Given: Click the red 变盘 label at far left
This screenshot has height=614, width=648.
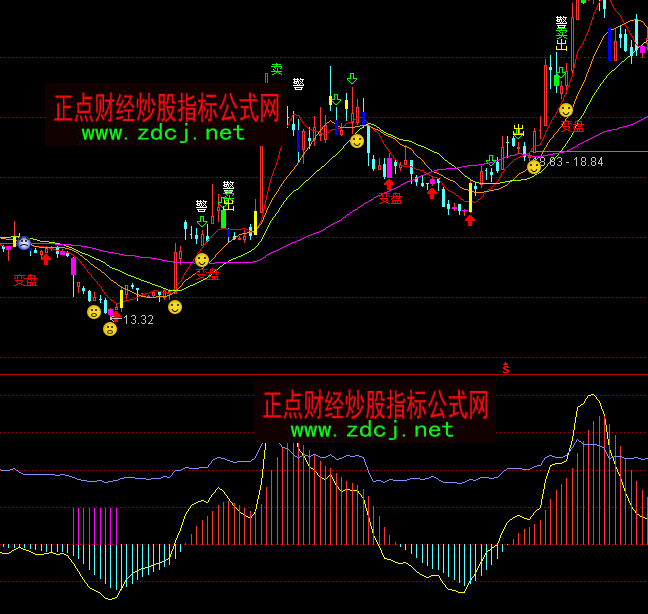Looking at the screenshot, I should (25, 280).
